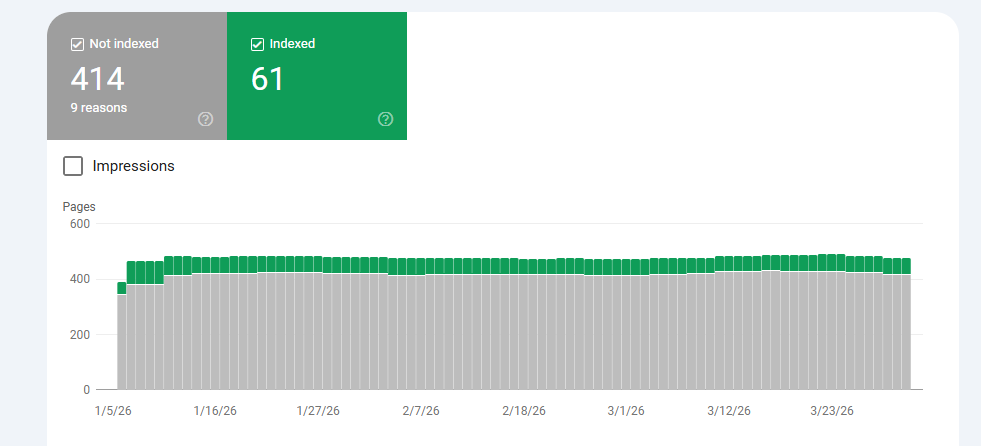Uncheck the Not indexed checkbox

pos(77,44)
